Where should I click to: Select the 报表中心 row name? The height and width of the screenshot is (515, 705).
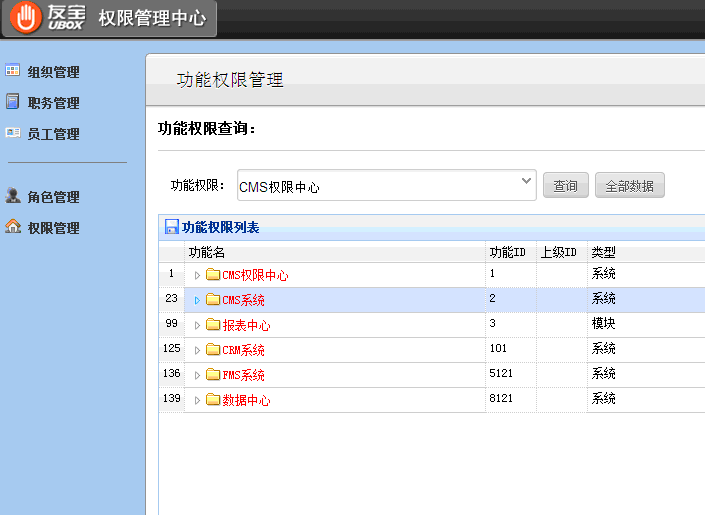tap(246, 325)
